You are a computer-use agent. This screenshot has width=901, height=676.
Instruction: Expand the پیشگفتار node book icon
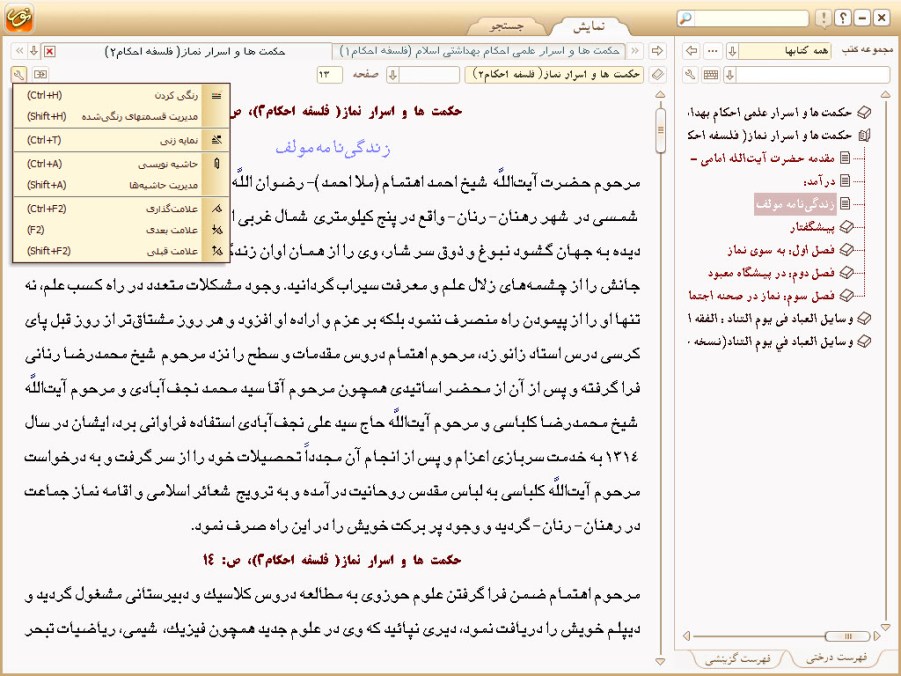(x=846, y=227)
